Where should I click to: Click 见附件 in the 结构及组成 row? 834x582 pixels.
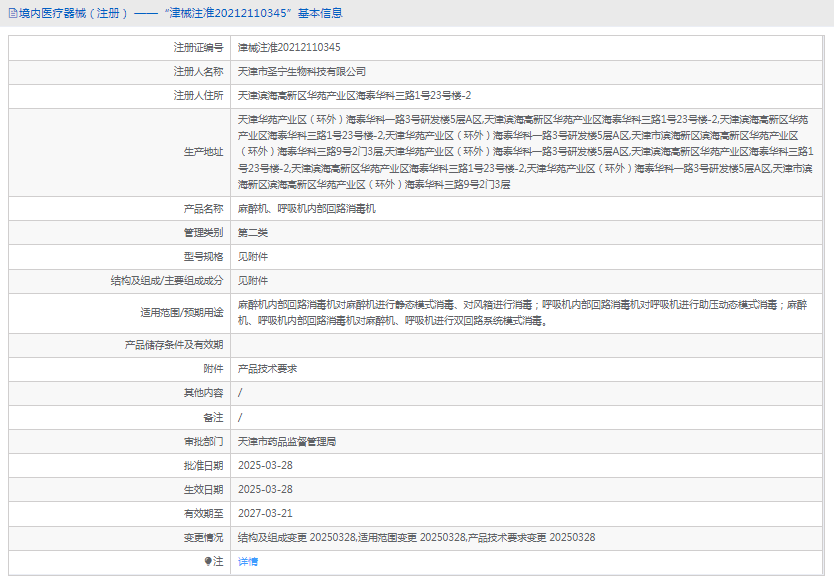pyautogui.click(x=253, y=280)
